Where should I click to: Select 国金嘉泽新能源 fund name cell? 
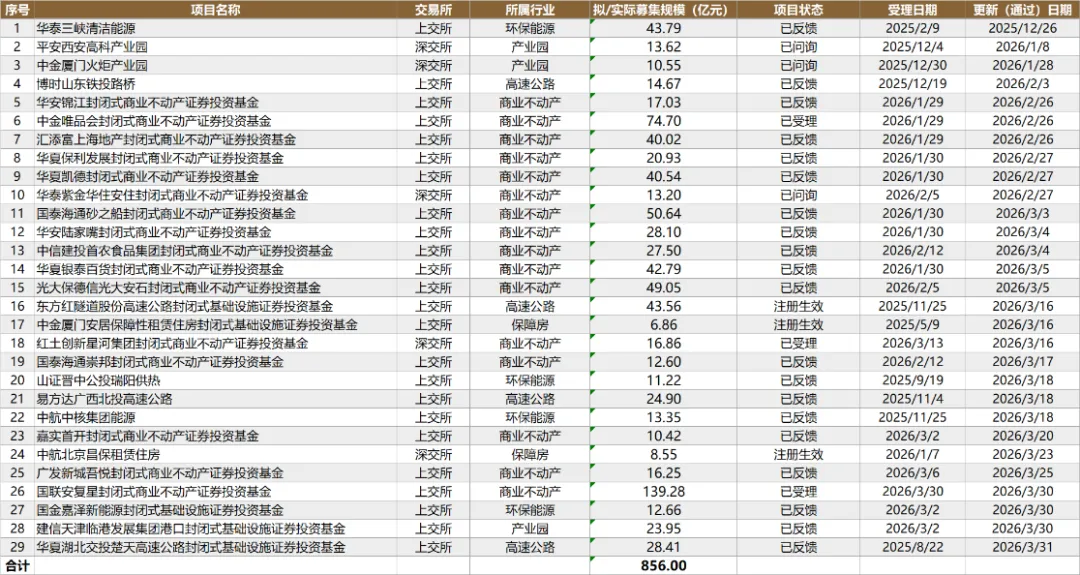tap(216, 510)
